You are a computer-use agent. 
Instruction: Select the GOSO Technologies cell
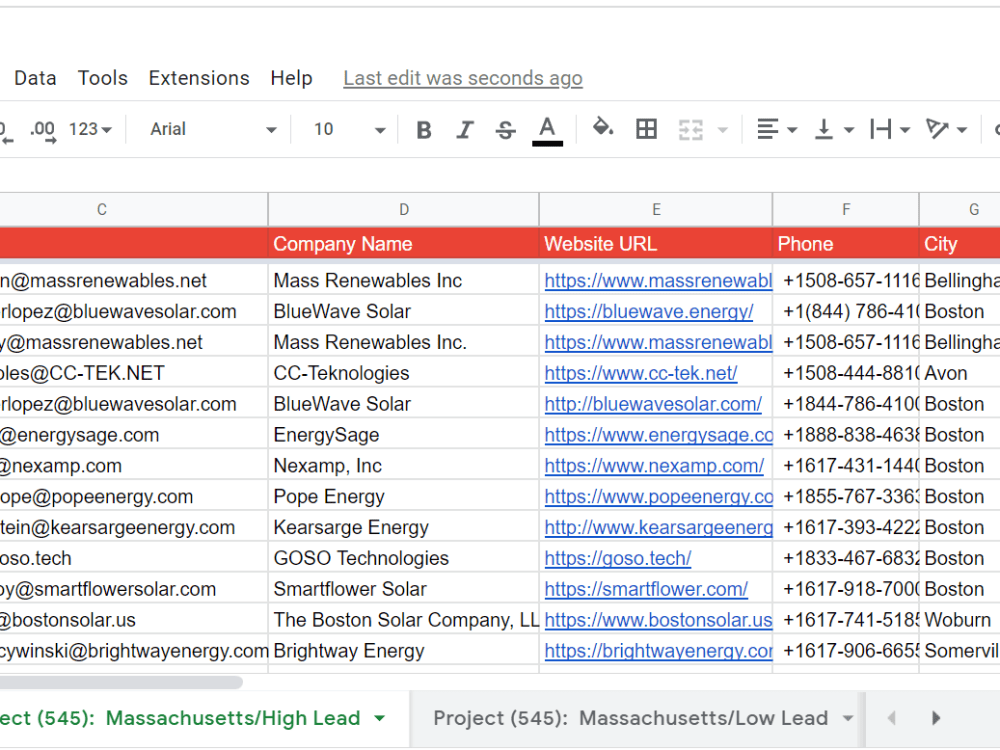click(404, 558)
